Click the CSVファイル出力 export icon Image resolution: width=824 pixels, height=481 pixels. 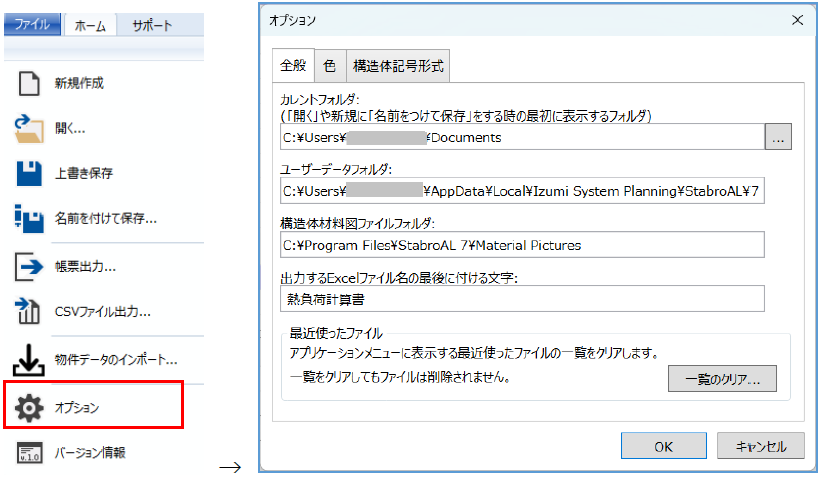point(30,311)
